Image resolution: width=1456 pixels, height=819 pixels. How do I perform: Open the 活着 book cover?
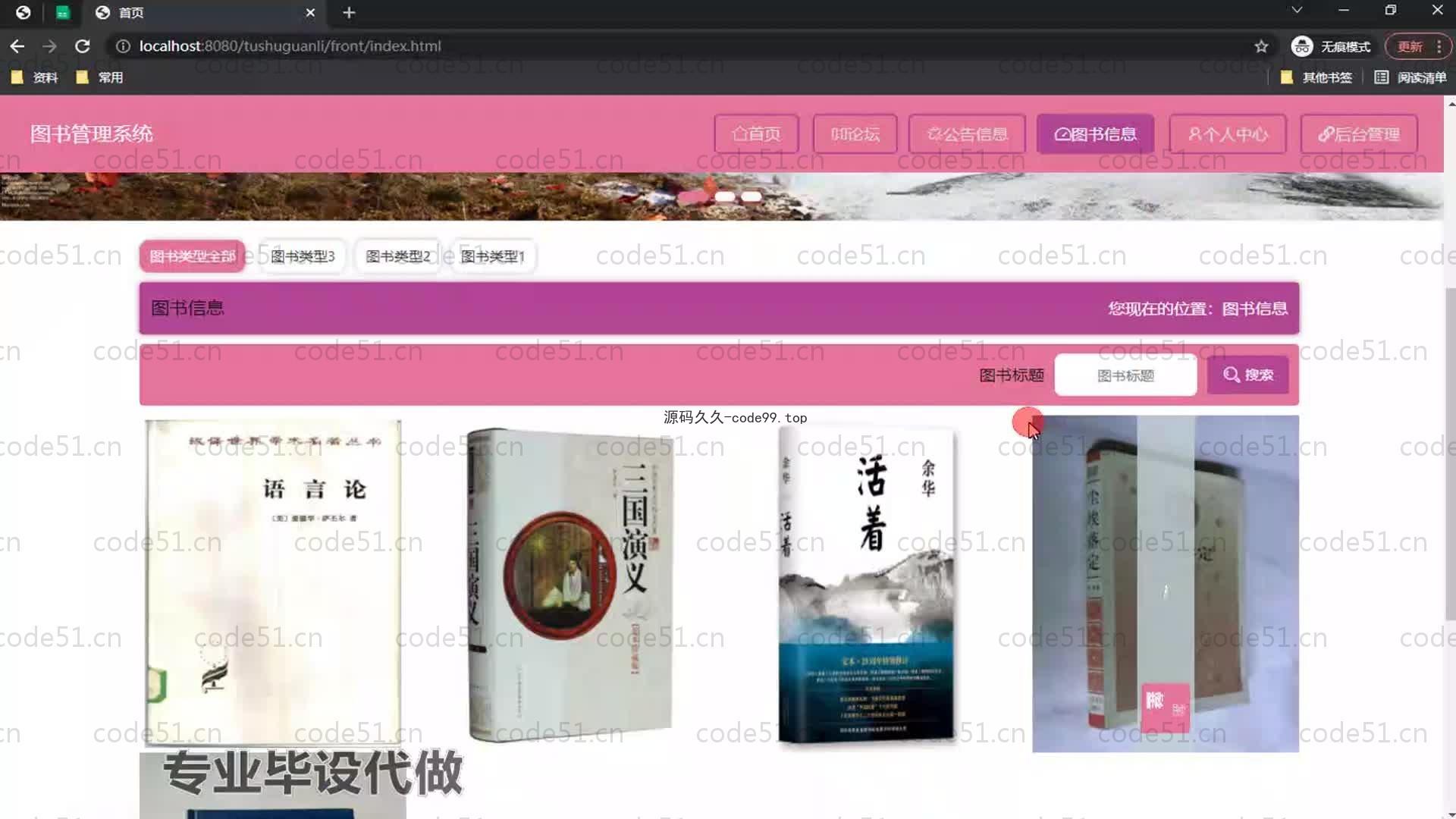[x=867, y=585]
